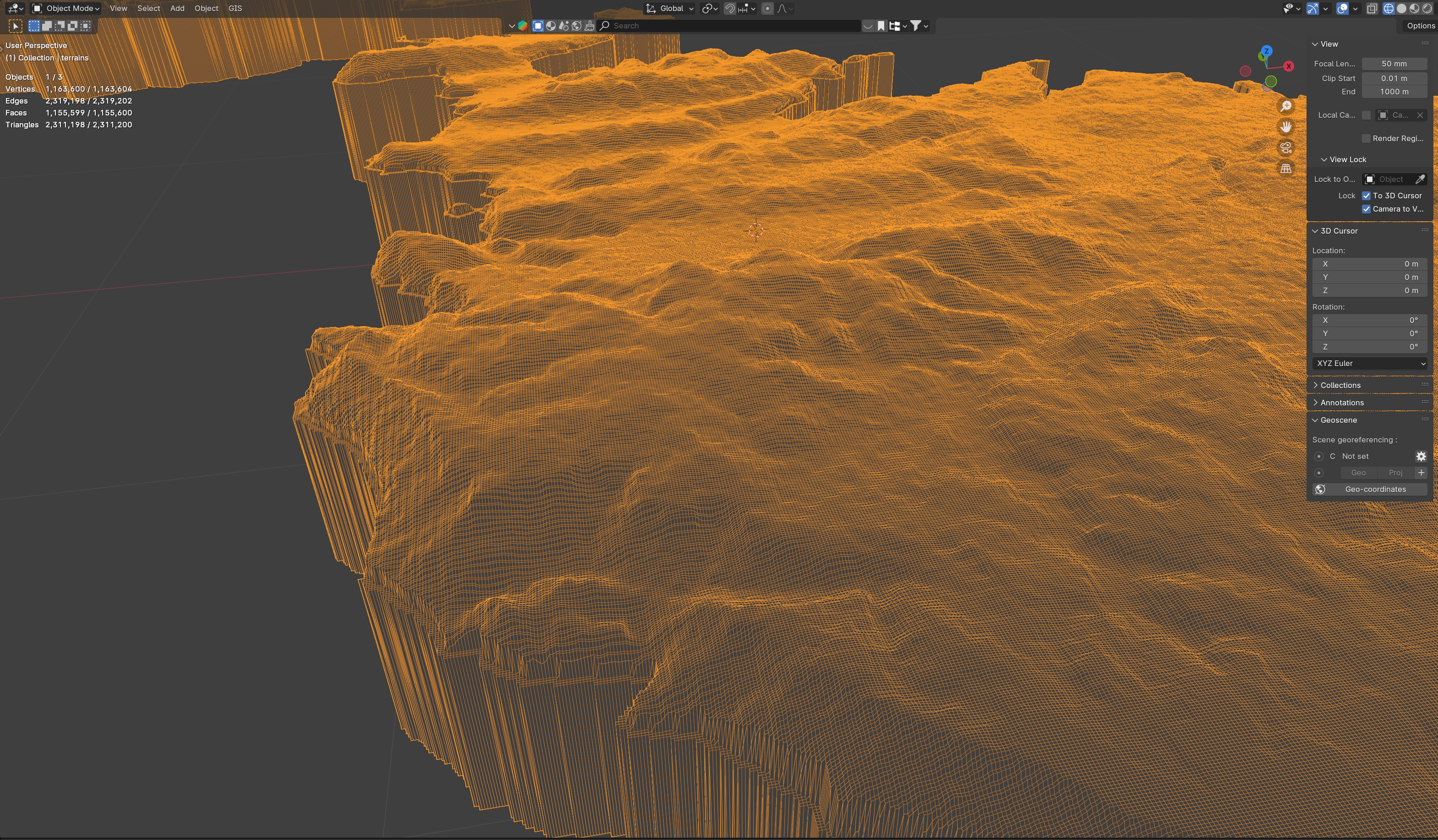The image size is (1438, 840).
Task: Uncheck Lock To 3D Cursor
Action: 1366,196
